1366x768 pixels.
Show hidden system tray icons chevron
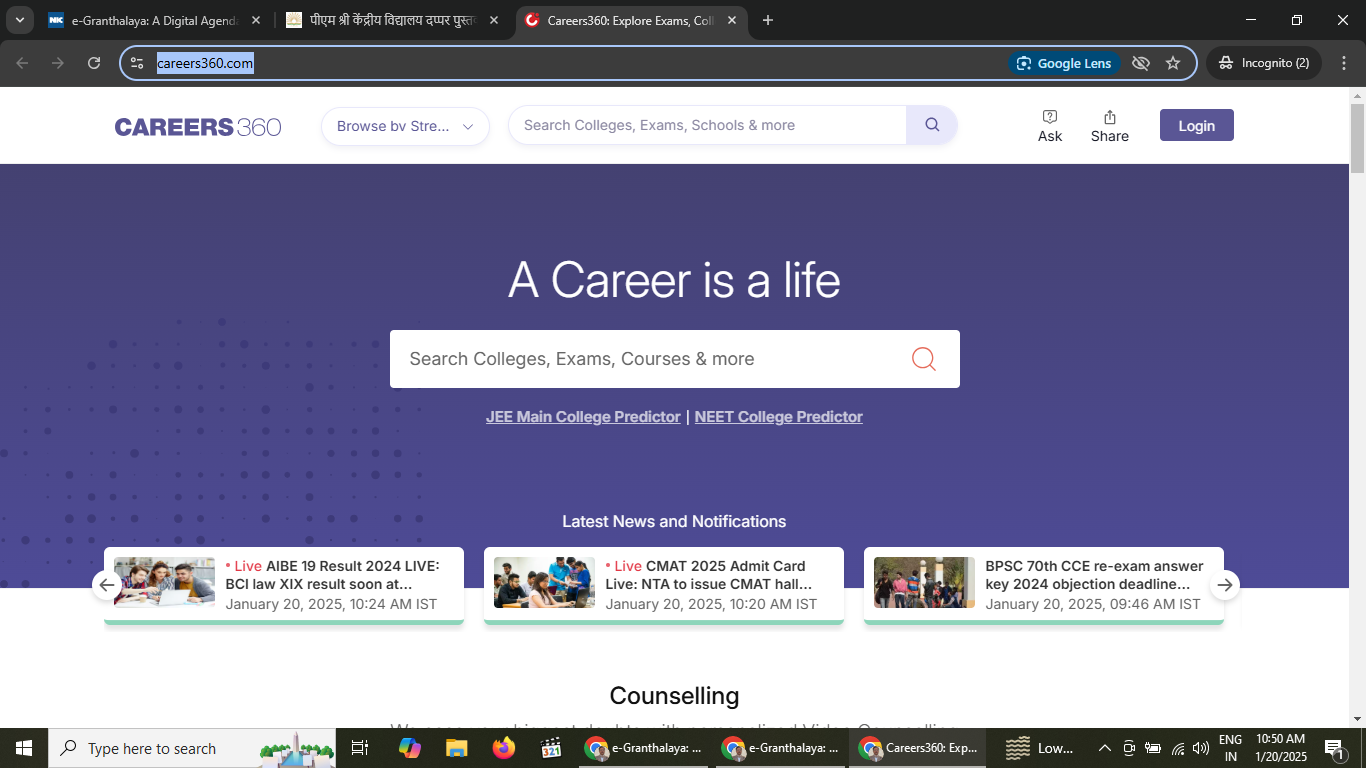tap(1105, 748)
